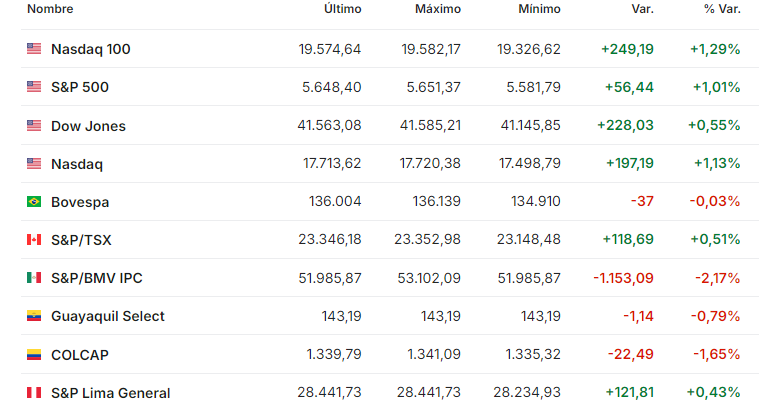
Task: Open the Dow Jones index page
Action: pos(88,126)
